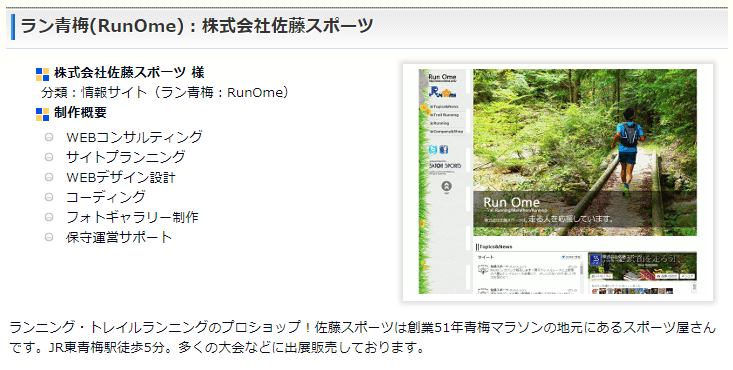Click the SATOH SPORTS logo in thumbnail
Screen dimensions: 733x370
click(445, 166)
